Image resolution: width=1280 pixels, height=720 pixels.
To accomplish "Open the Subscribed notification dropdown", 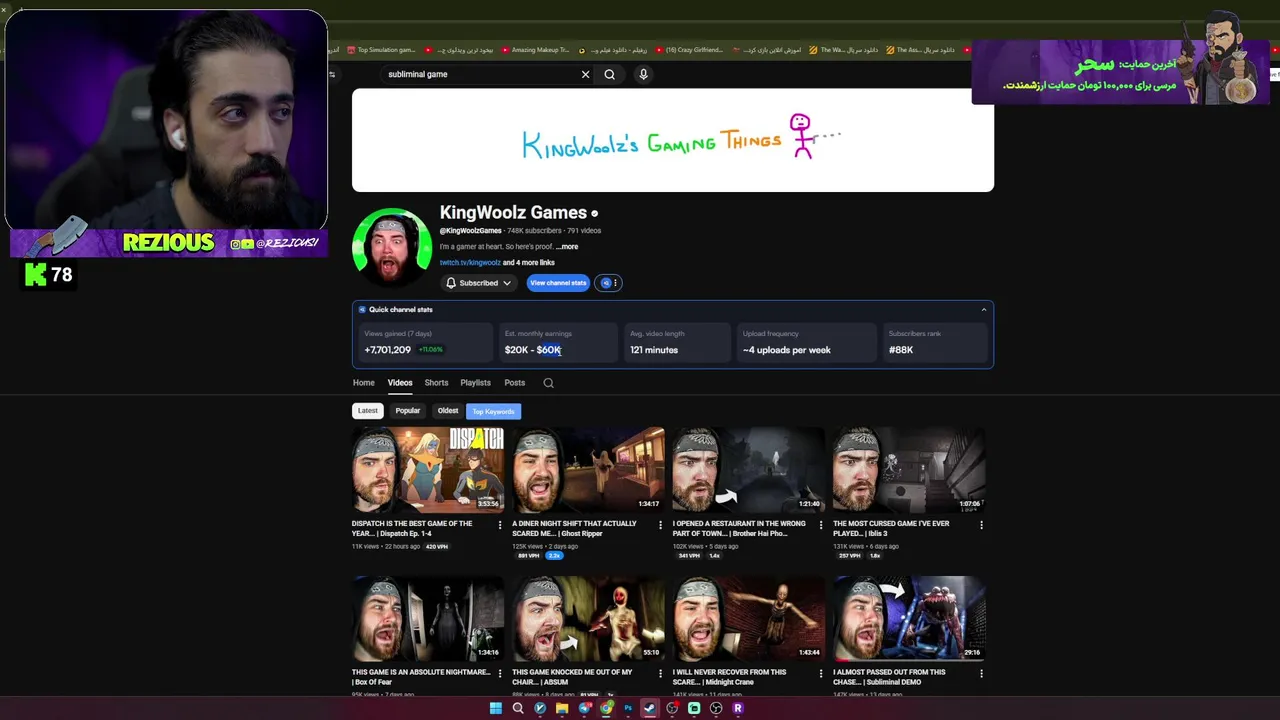I will (479, 283).
